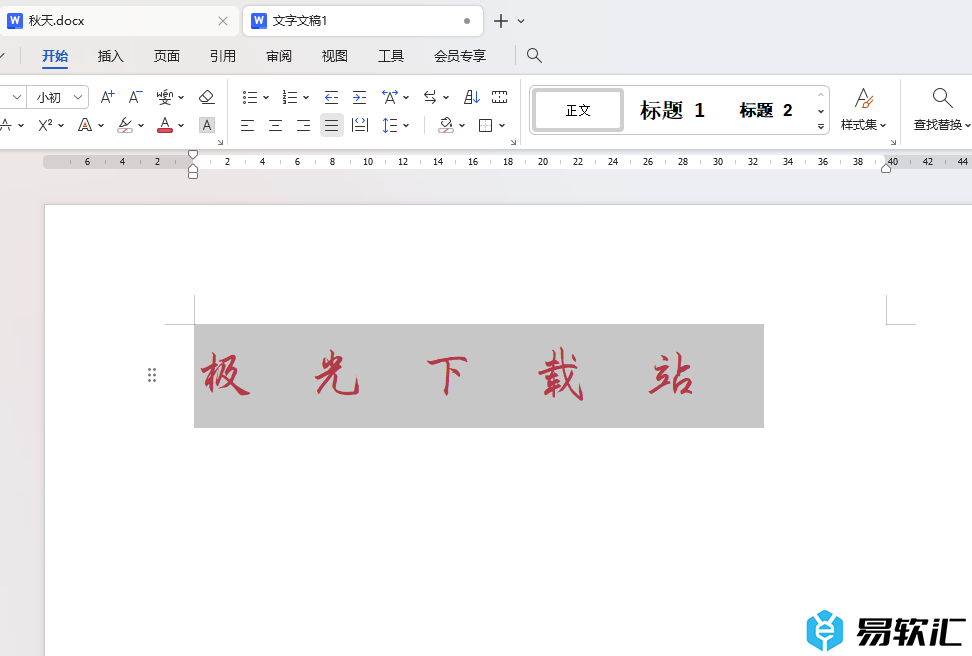Open the font size 小初 dropdown
The width and height of the screenshot is (972, 656).
78,97
